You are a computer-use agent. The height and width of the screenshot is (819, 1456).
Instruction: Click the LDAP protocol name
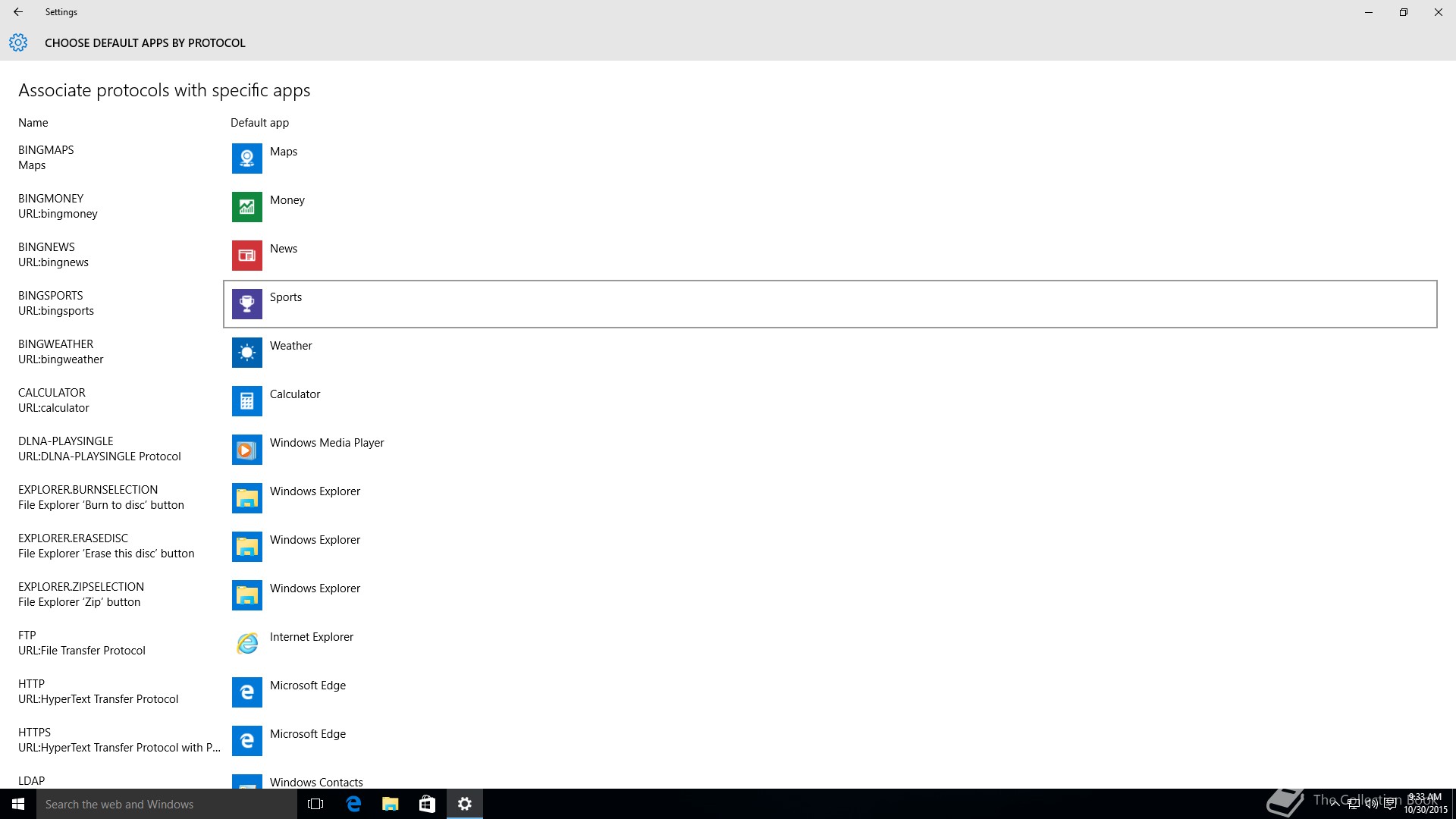(x=32, y=781)
